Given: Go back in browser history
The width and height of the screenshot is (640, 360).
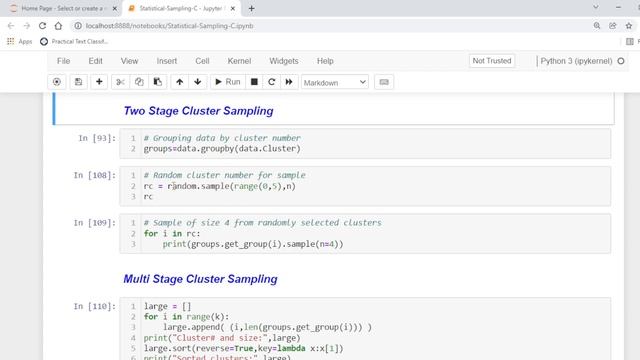Looking at the screenshot, I should (x=11, y=26).
